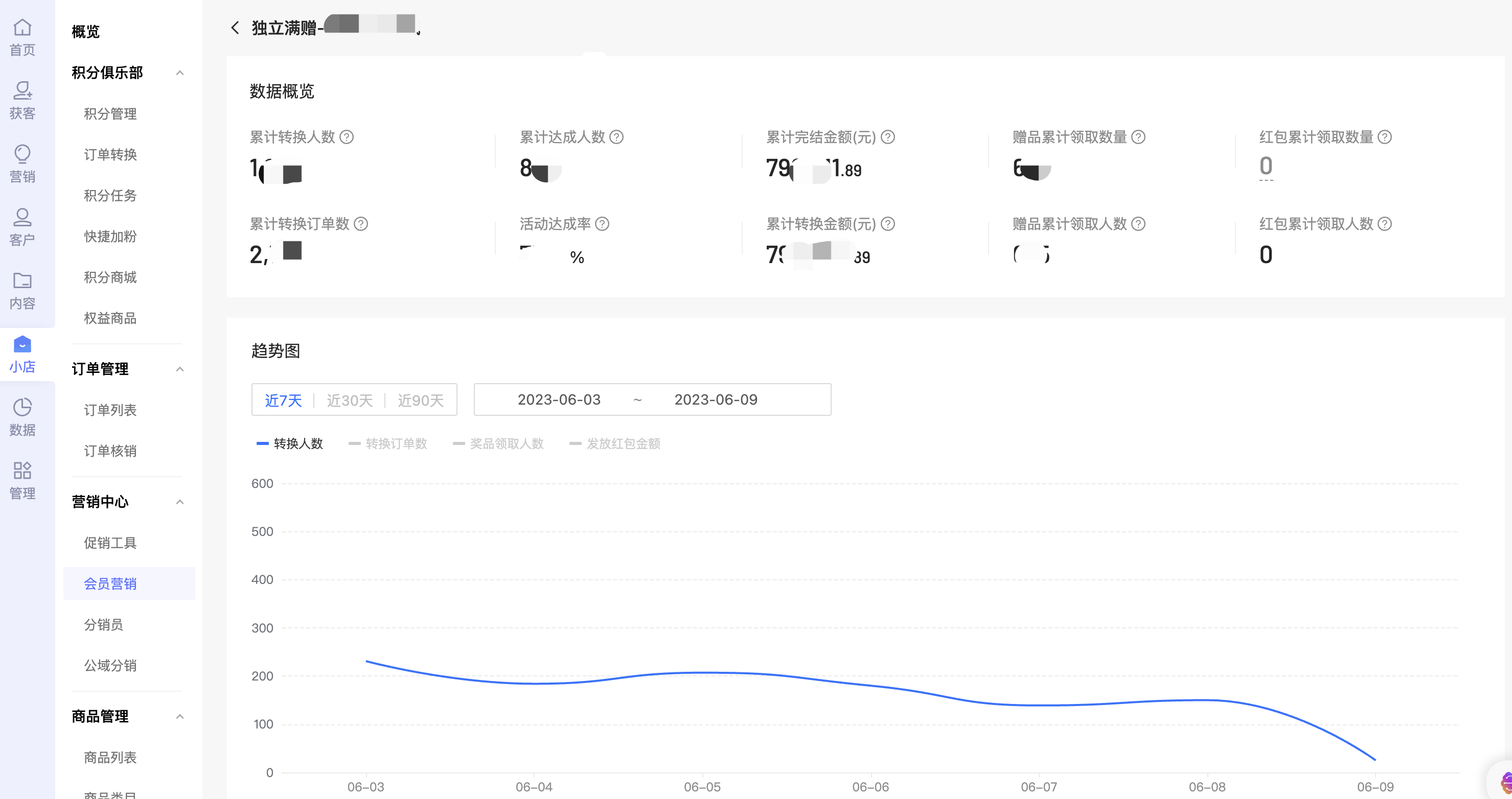
Task: Click help icon next to 红包累计领取数量
Action: [1385, 137]
